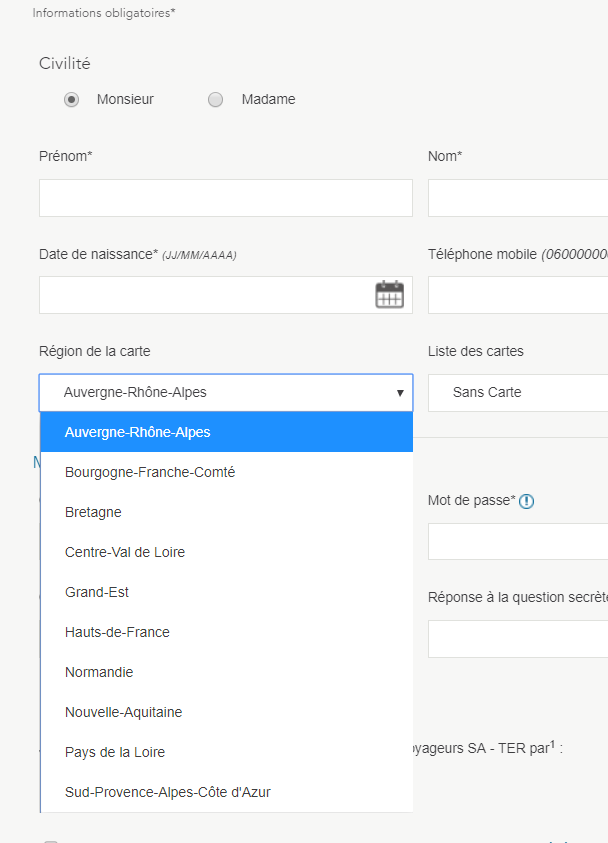Image resolution: width=608 pixels, height=843 pixels.
Task: Choose Hauts-de-France from the region list
Action: [227, 632]
